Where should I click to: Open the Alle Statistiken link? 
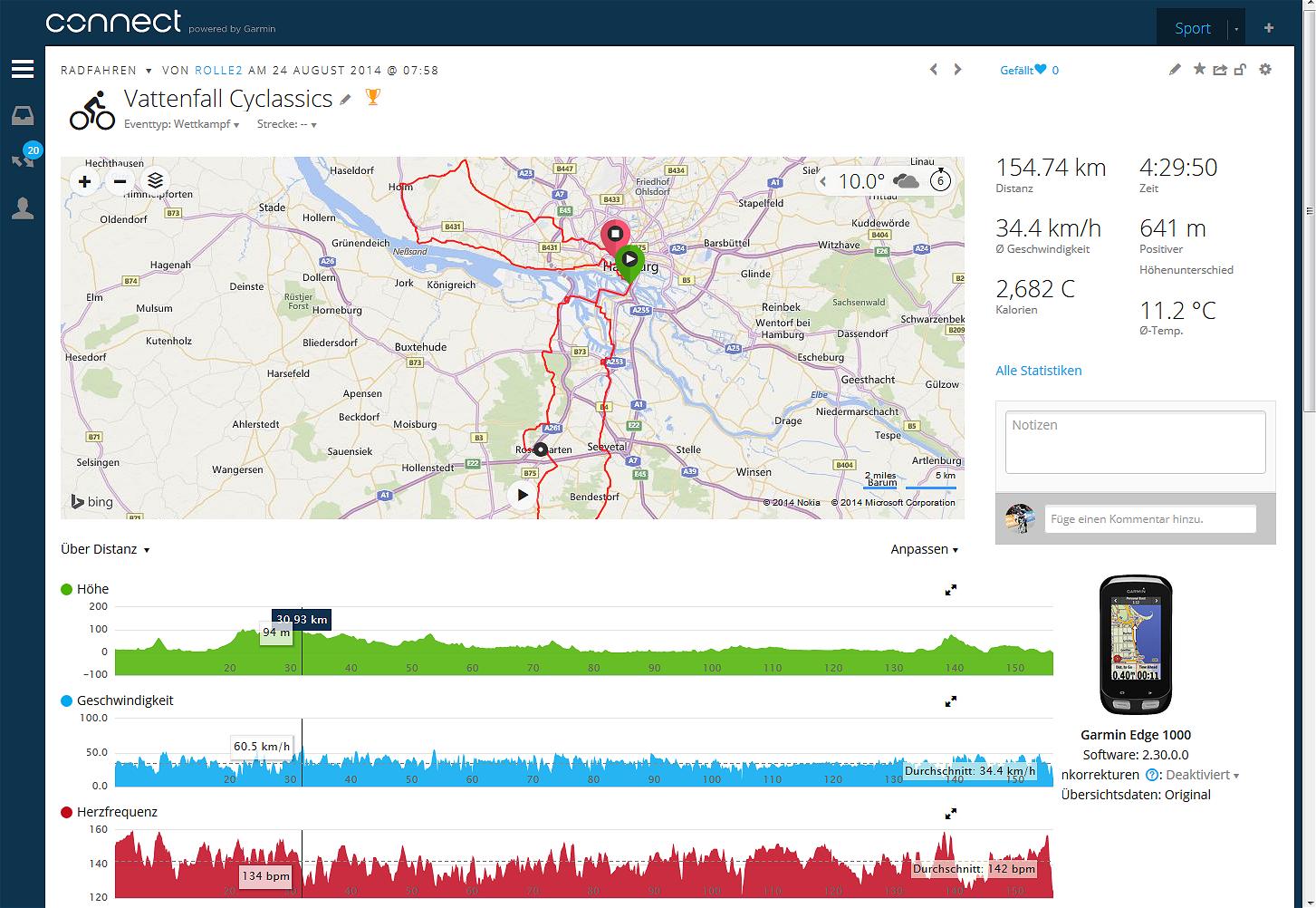1038,371
